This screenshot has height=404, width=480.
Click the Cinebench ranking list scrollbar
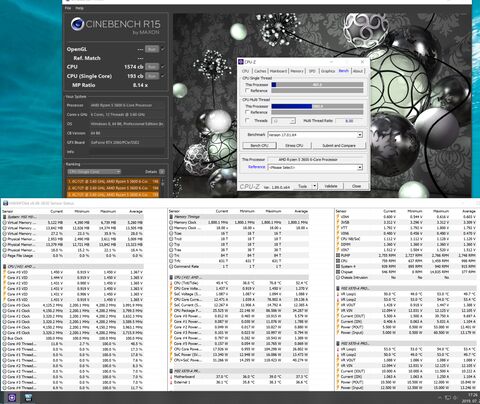click(163, 187)
